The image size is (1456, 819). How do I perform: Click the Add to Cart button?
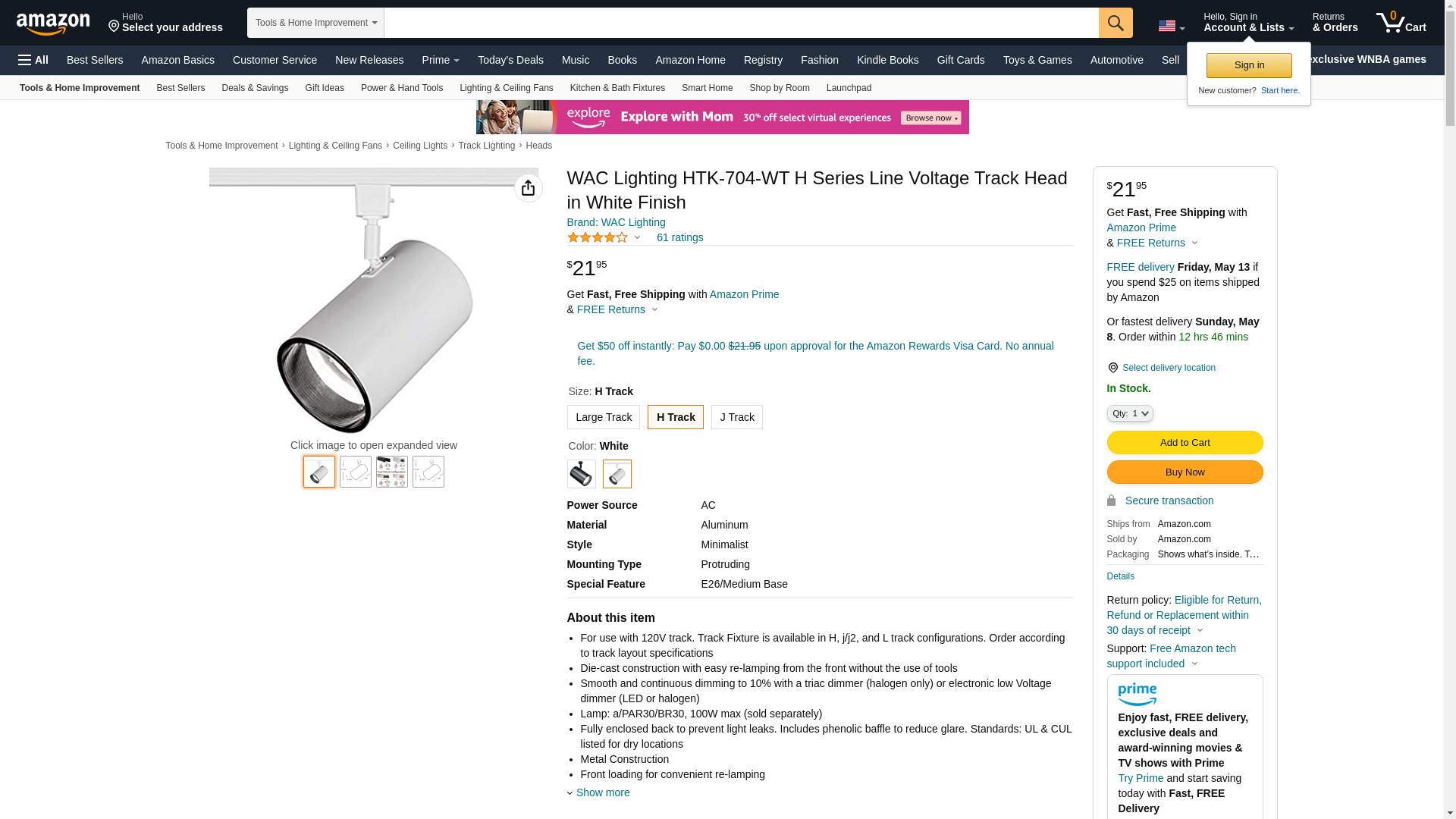(x=1185, y=443)
